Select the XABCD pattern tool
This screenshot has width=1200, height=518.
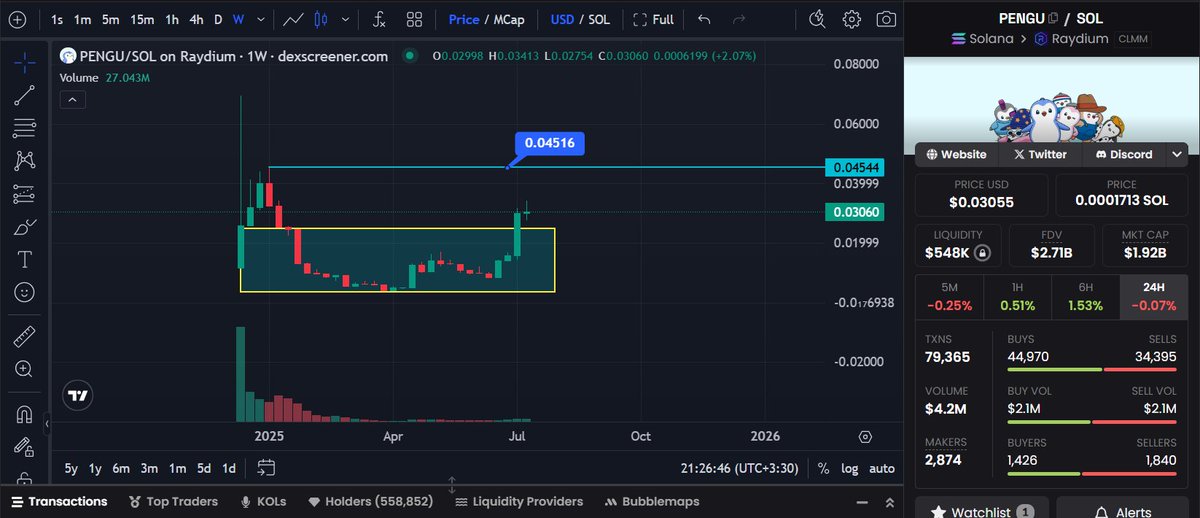tap(25, 160)
